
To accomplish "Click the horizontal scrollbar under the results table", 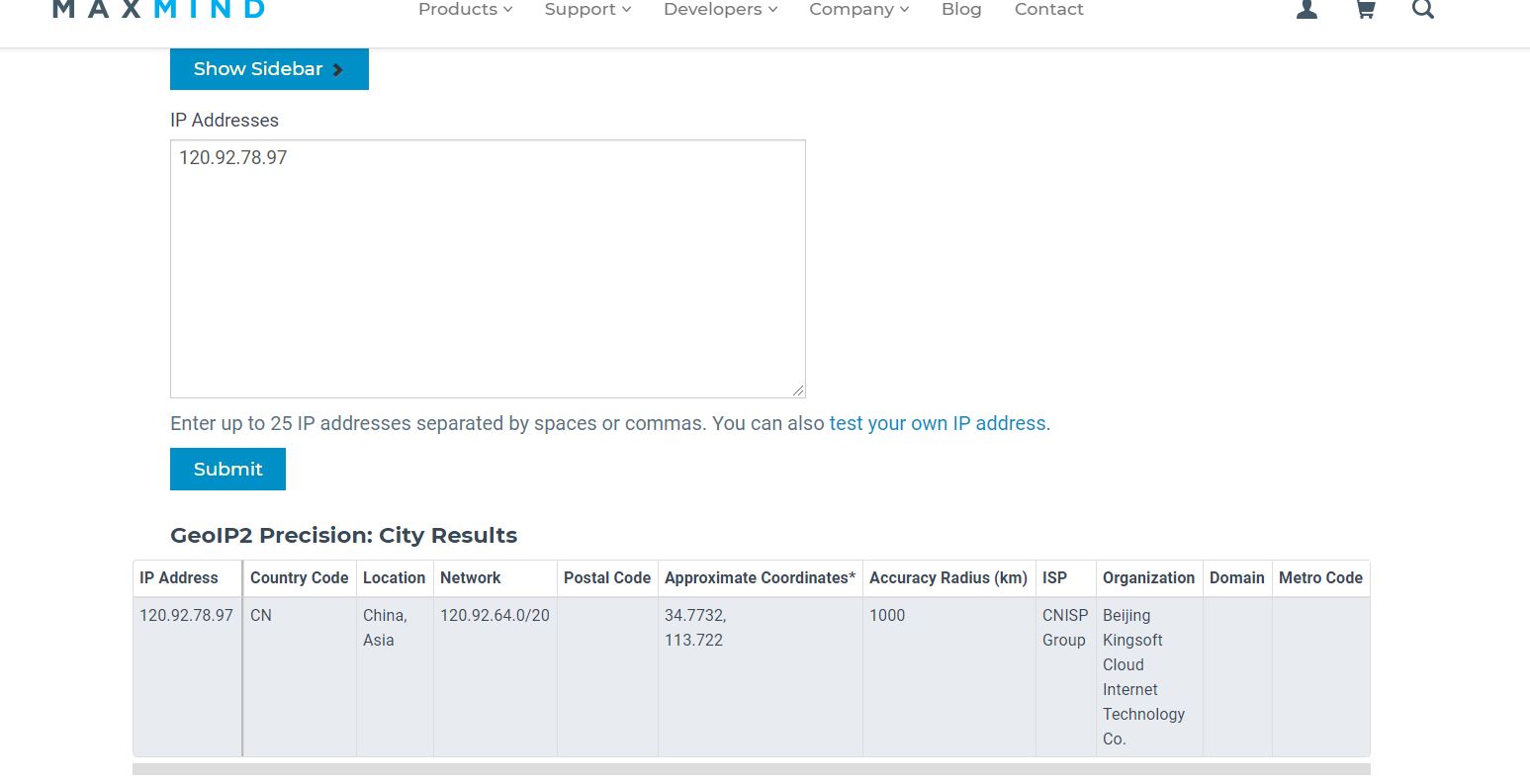I will coord(752,768).
